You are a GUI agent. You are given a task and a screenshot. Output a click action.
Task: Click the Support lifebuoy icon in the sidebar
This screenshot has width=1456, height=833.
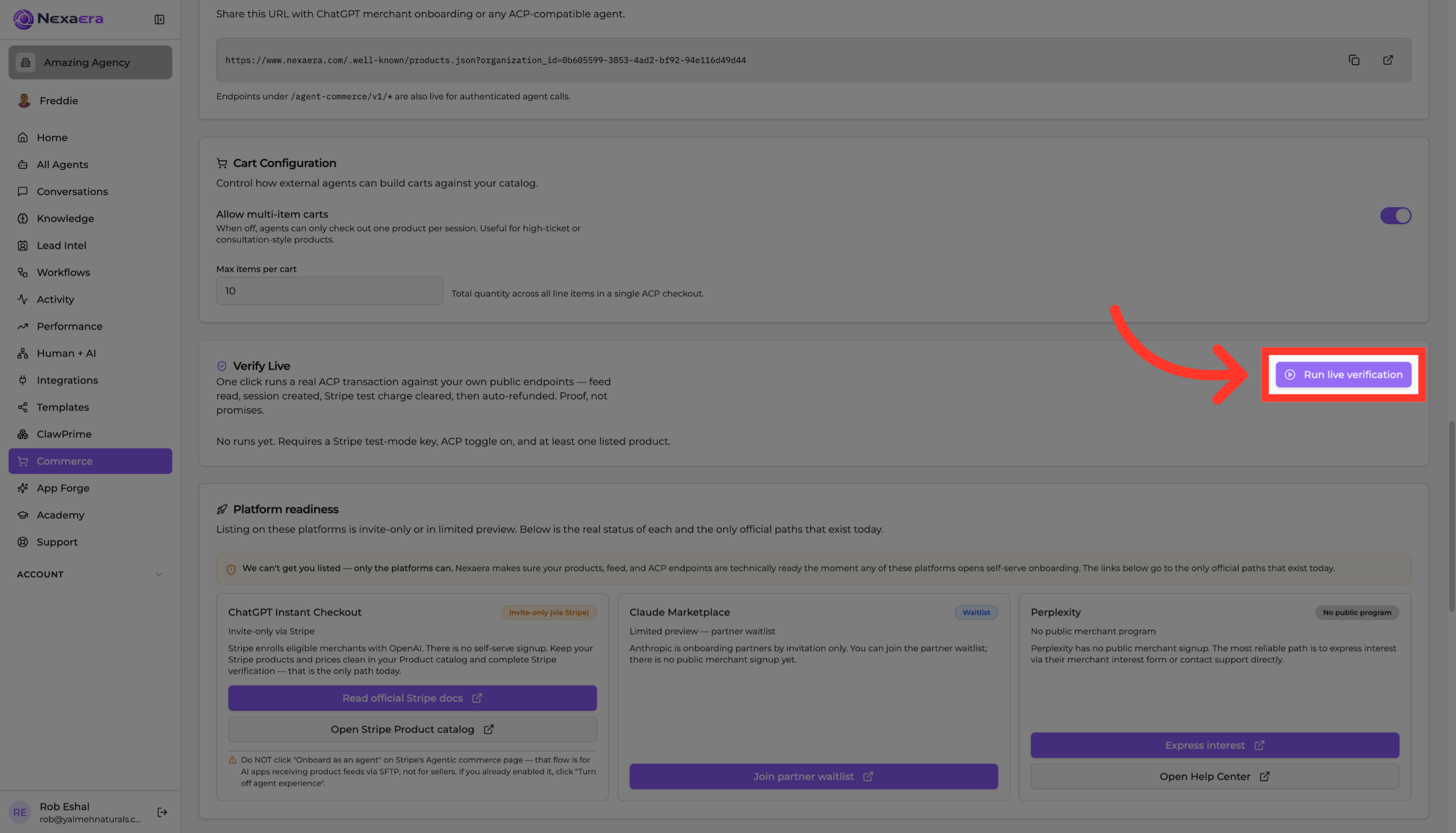tap(23, 542)
